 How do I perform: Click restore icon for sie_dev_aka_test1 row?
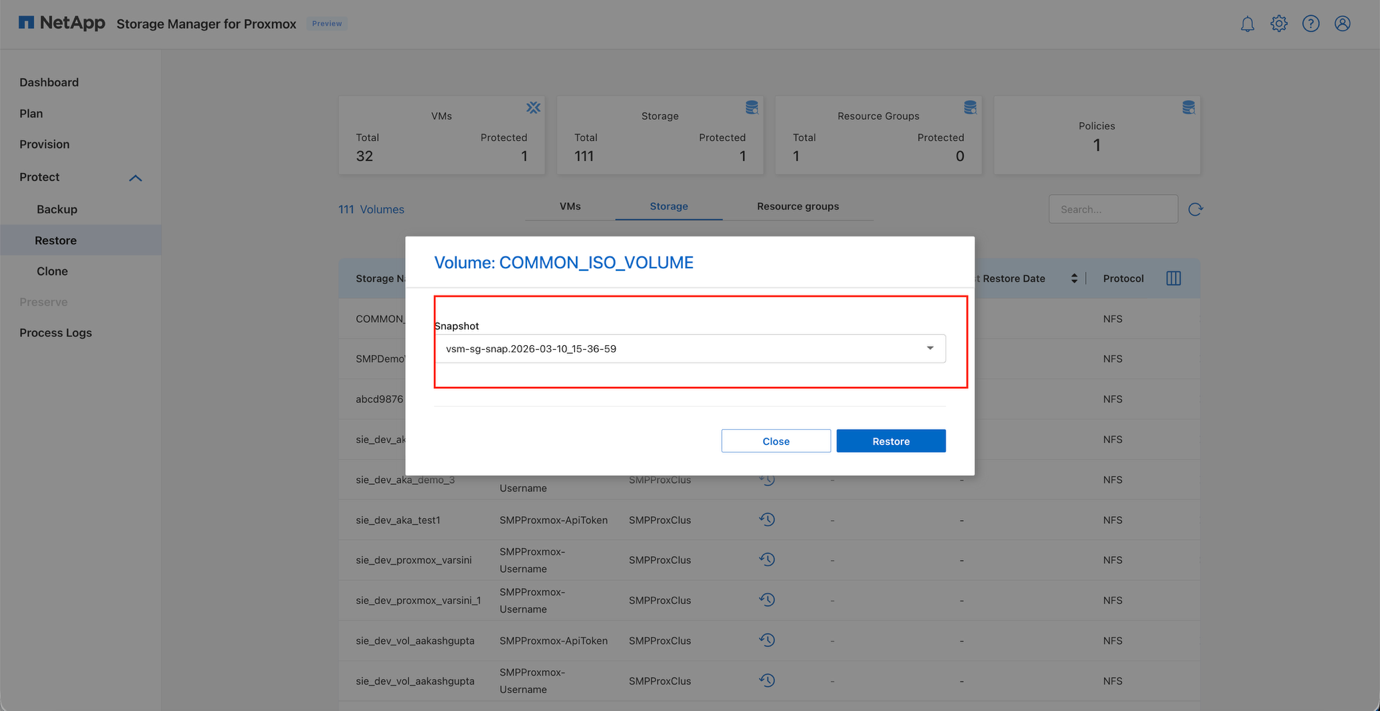pyautogui.click(x=767, y=520)
